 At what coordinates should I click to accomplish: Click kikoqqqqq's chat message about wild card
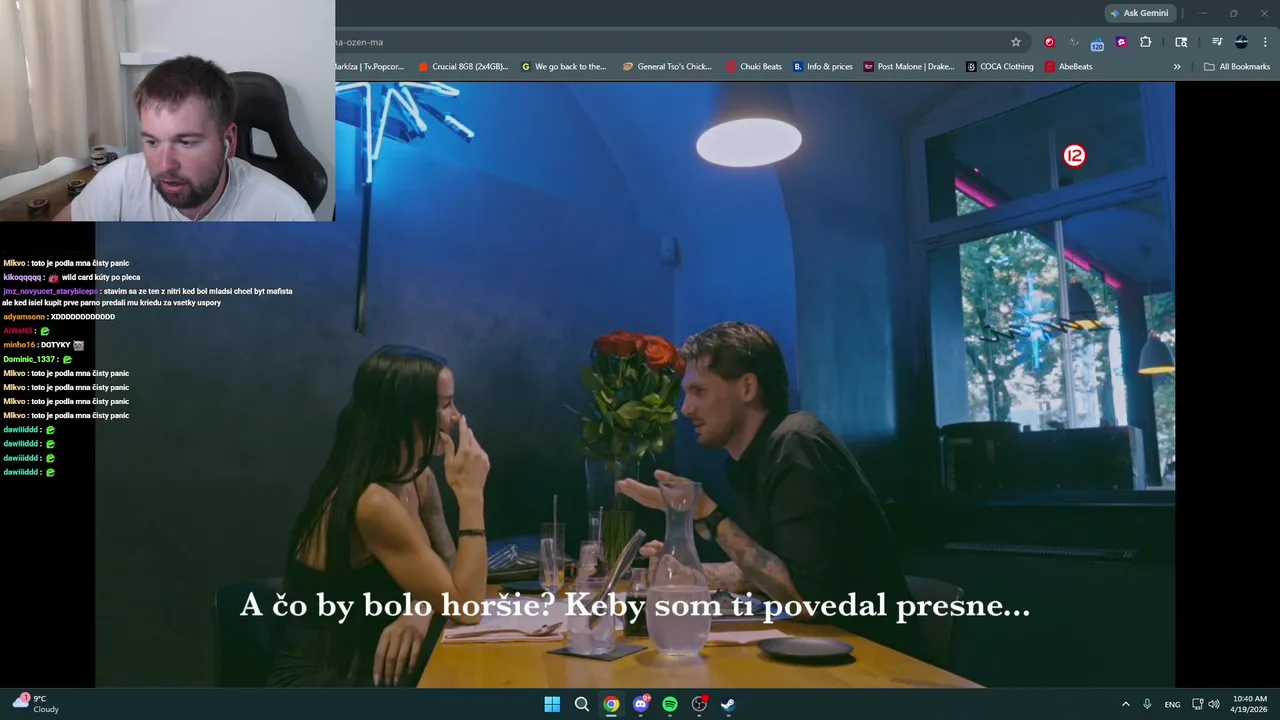pos(71,277)
